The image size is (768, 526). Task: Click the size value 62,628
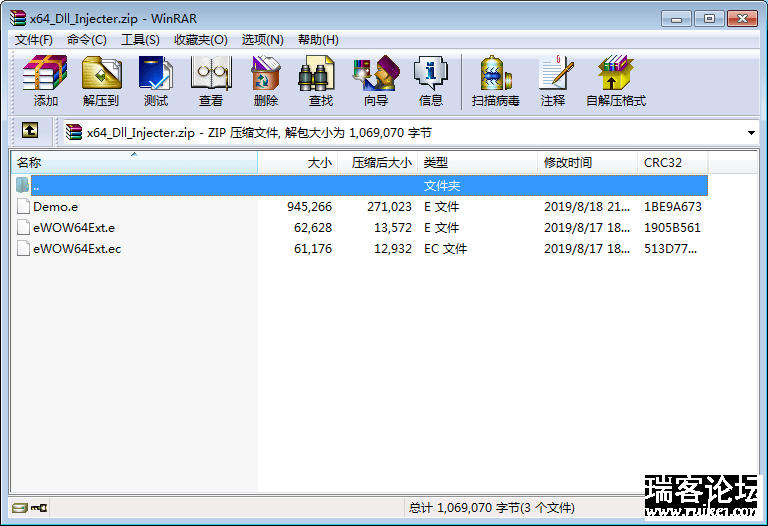313,228
